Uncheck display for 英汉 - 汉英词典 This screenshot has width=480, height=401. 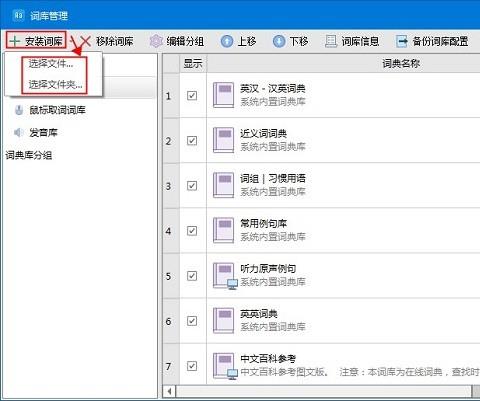[x=192, y=96]
